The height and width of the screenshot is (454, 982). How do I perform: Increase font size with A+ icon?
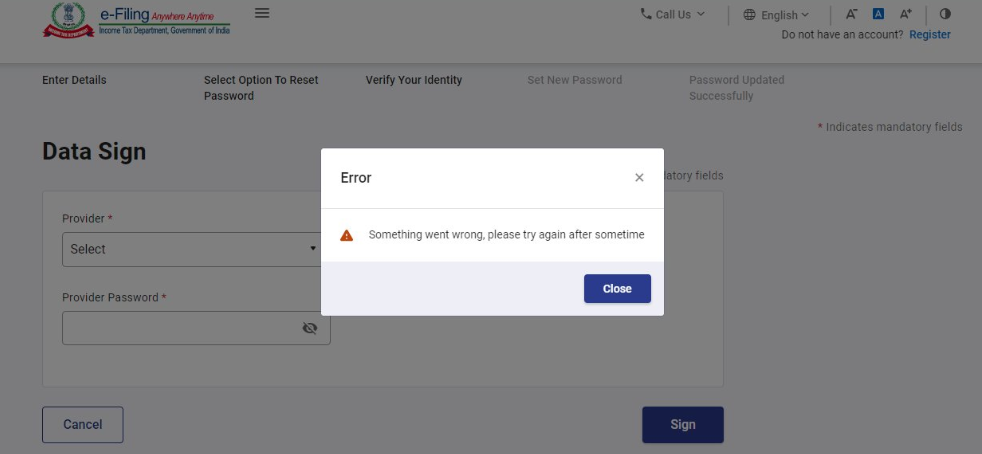pos(906,14)
